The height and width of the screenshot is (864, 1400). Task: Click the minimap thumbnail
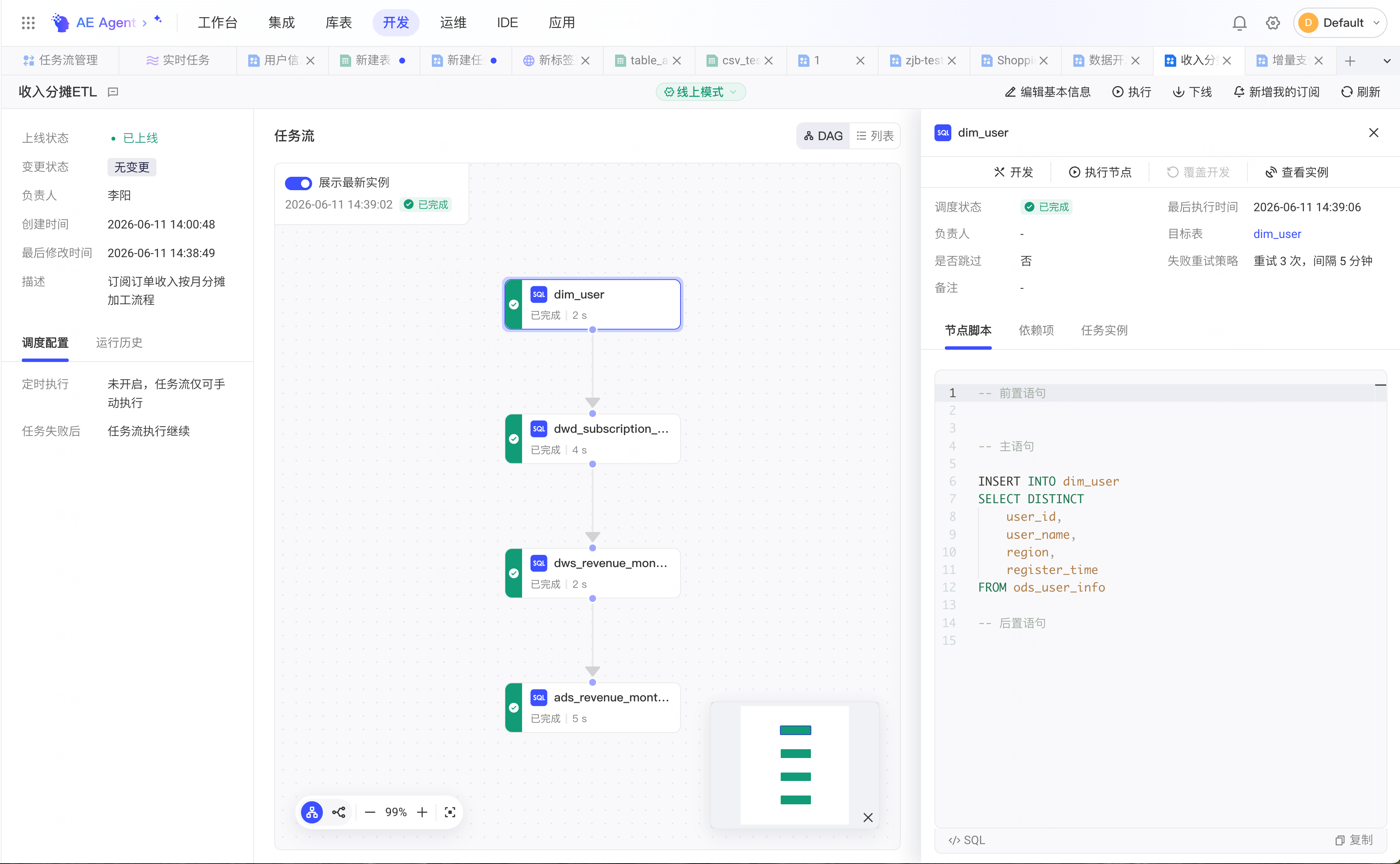point(794,765)
